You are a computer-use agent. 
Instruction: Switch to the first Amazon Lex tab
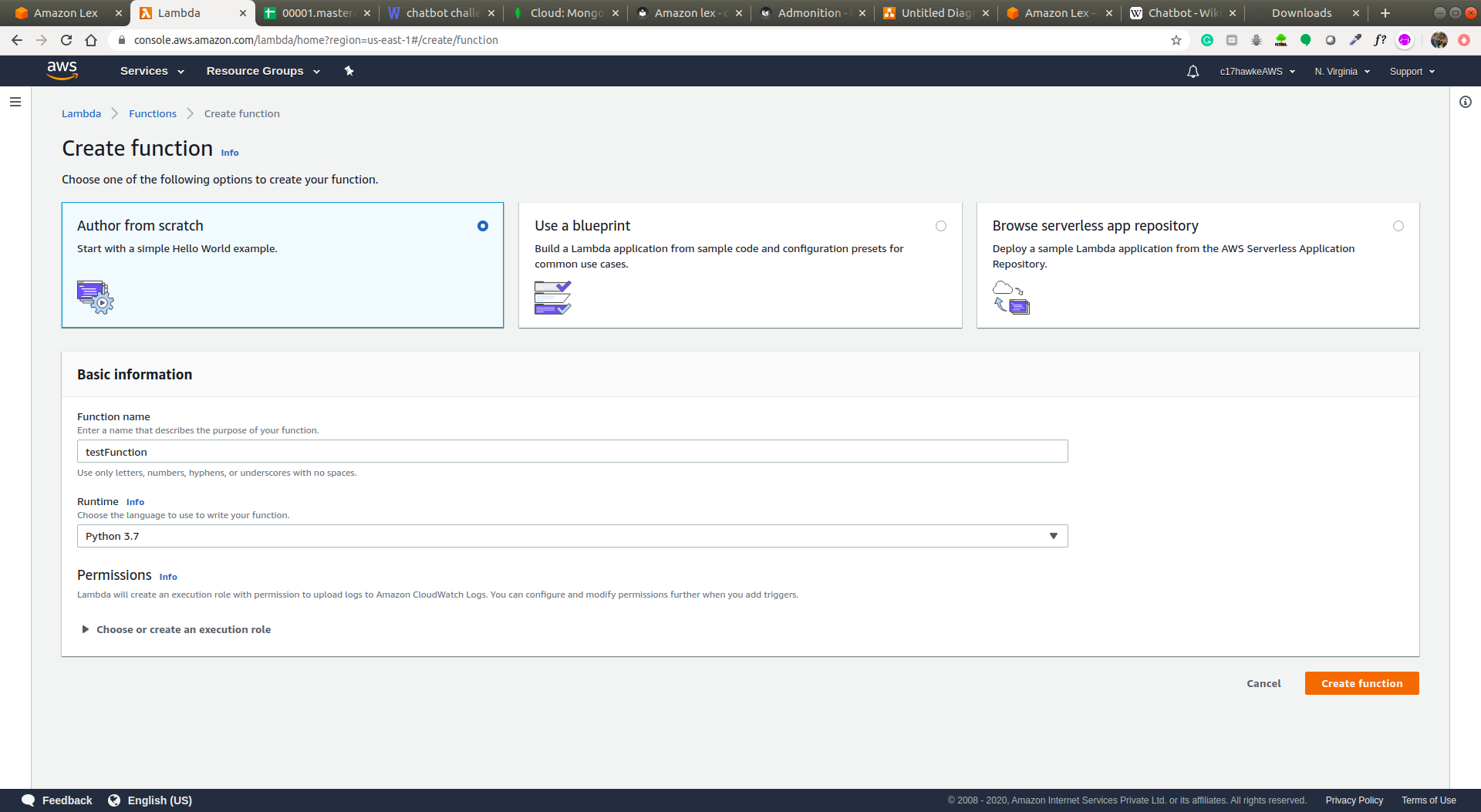pos(65,13)
